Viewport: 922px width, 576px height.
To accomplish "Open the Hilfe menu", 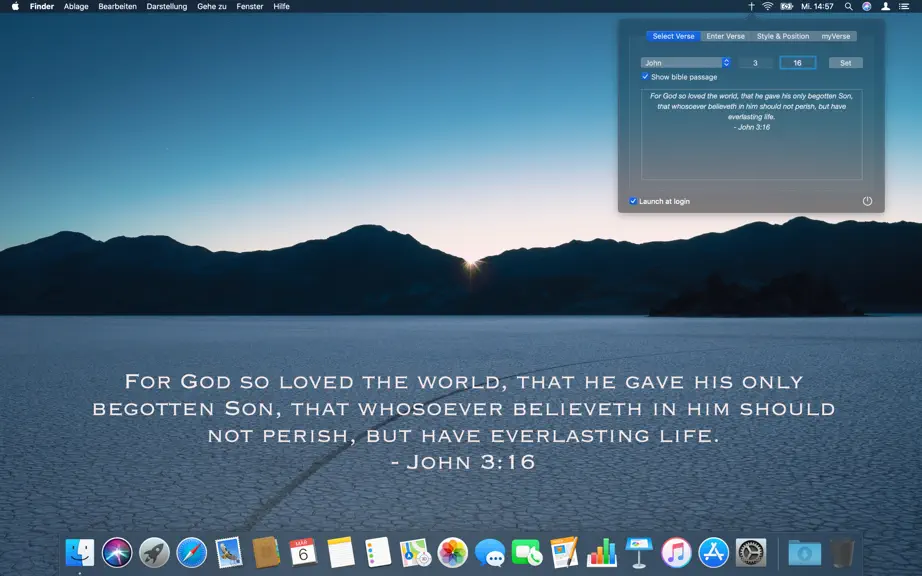I will 281,6.
